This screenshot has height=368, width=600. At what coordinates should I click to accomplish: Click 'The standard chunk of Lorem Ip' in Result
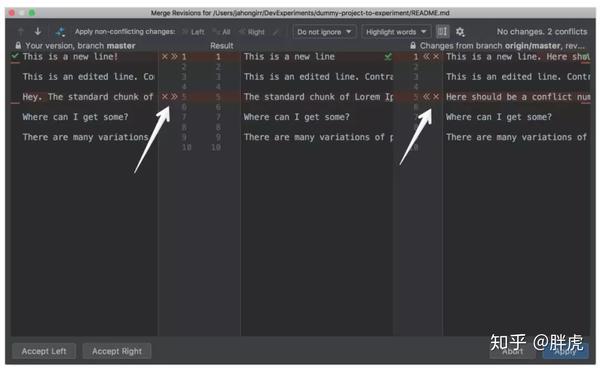(x=318, y=96)
